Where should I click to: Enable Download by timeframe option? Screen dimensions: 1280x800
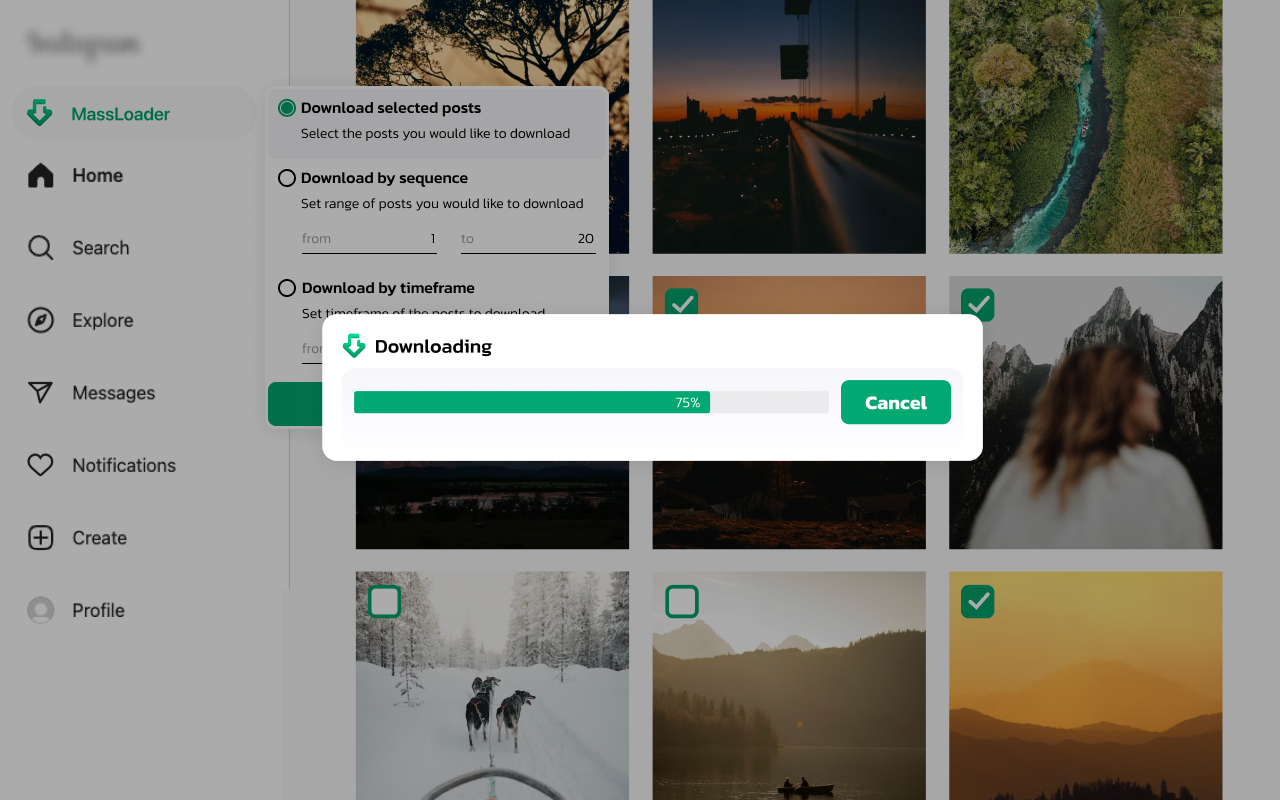287,288
